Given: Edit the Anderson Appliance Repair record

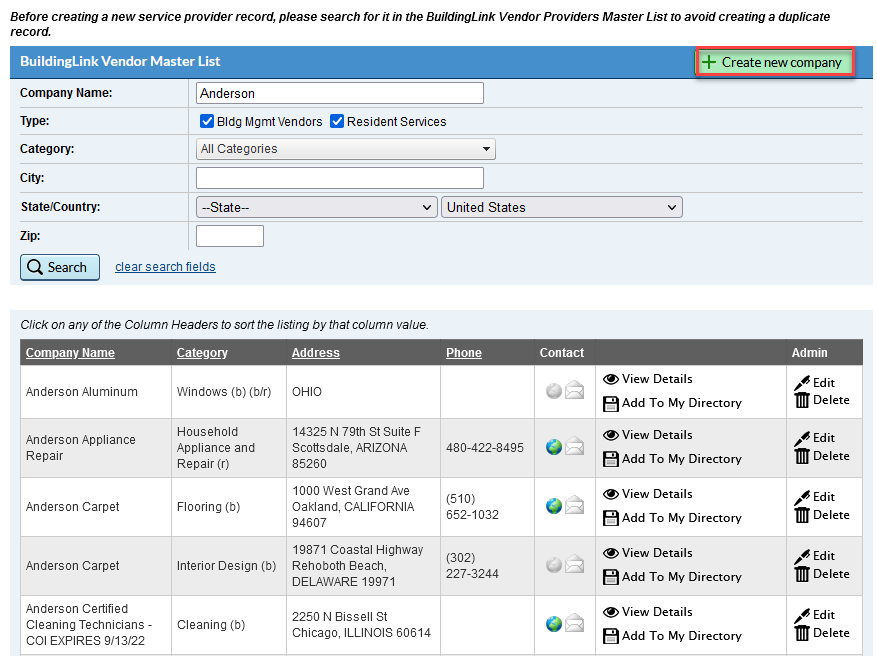Looking at the screenshot, I should pos(814,438).
